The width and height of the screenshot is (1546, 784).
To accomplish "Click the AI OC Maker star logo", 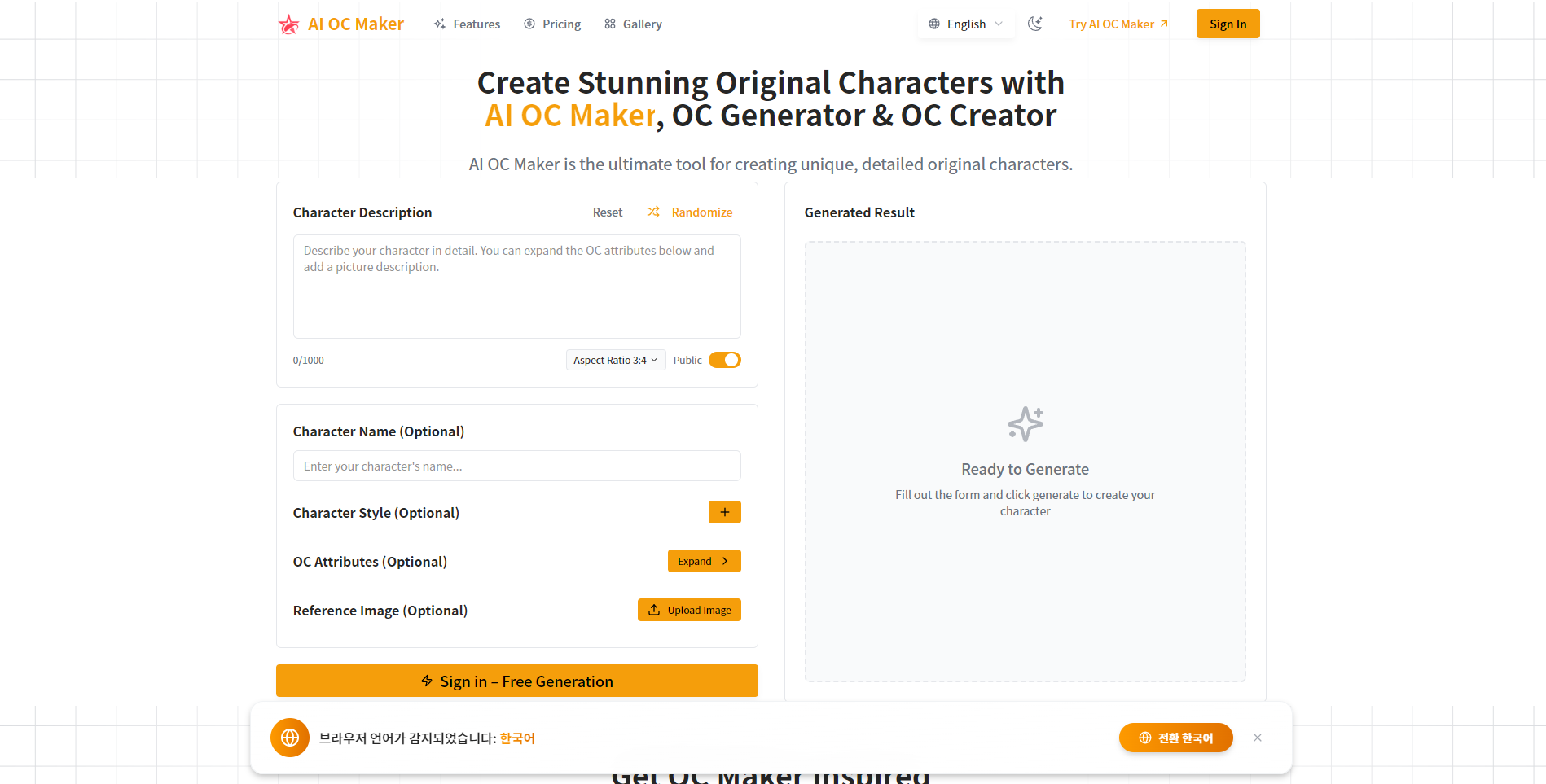I will tap(288, 24).
